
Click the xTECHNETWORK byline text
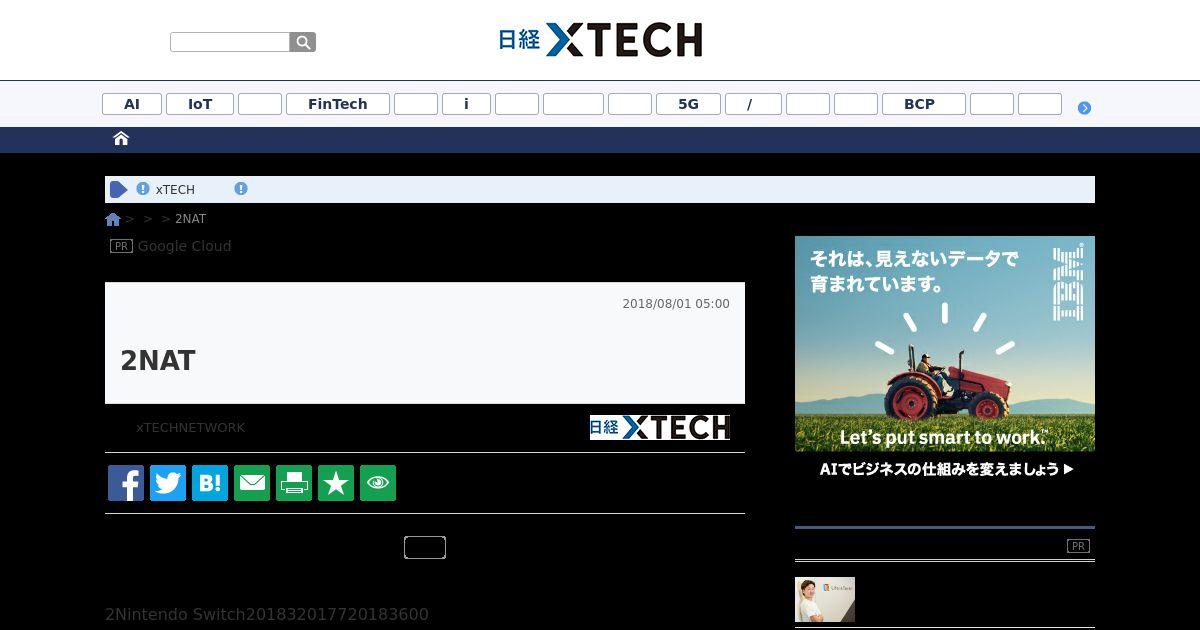[x=191, y=428]
